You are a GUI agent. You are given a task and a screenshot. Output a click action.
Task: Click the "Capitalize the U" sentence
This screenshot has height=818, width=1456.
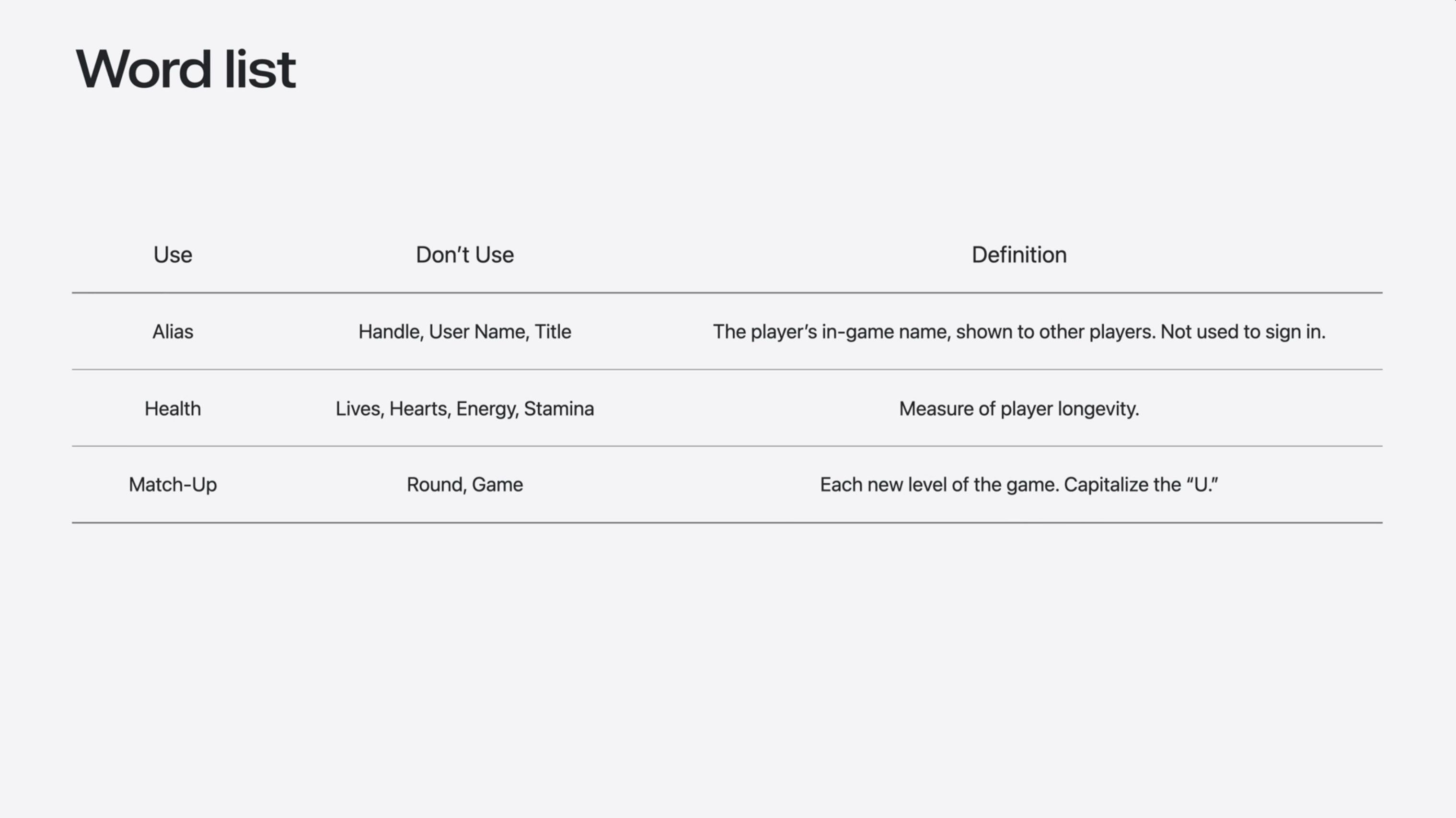tap(1141, 485)
